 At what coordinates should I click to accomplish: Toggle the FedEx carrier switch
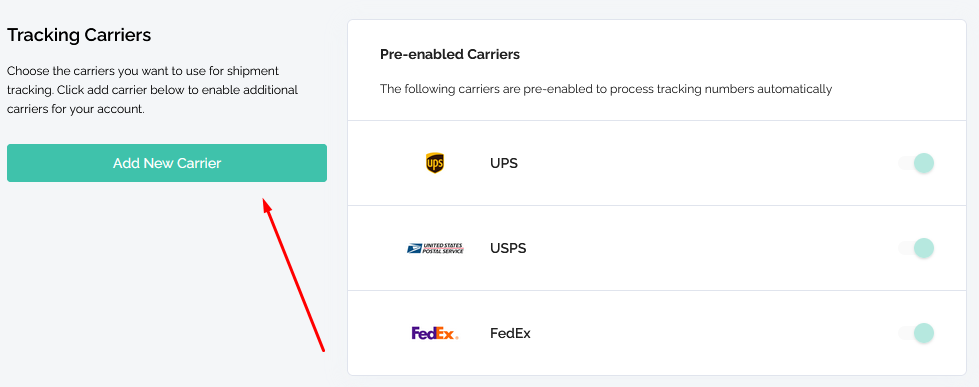(x=916, y=333)
